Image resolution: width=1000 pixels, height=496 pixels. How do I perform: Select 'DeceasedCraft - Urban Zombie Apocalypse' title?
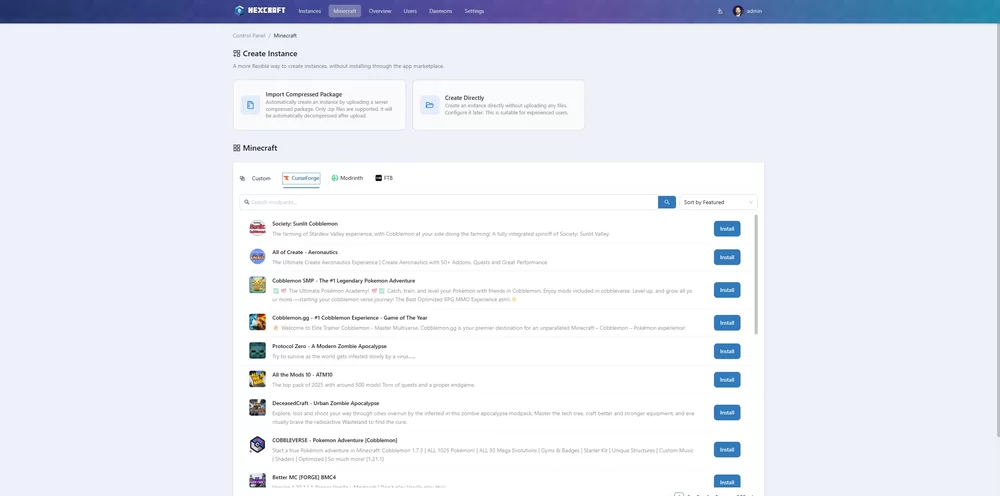[325, 404]
